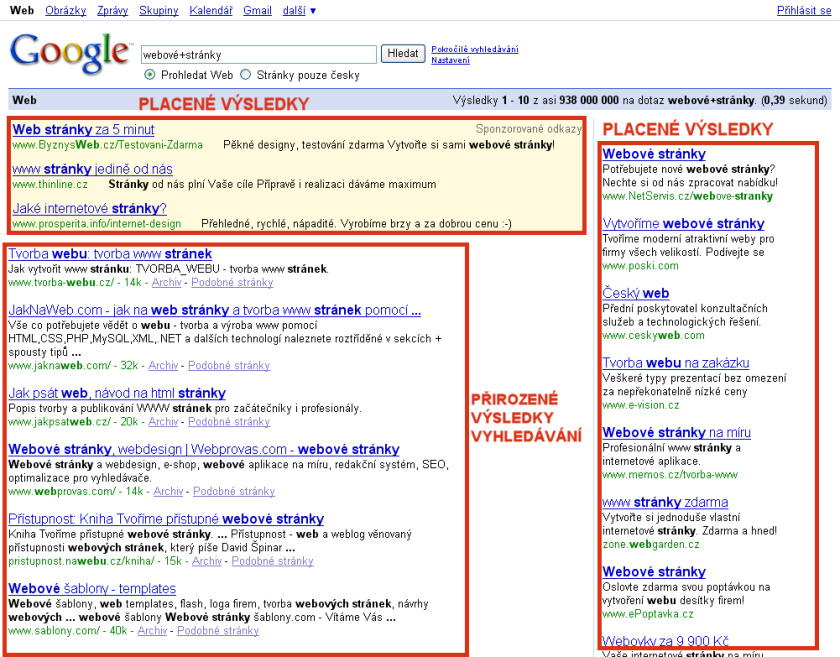Click Archiv link for jakpsatweb.cz result
840x657 pixels.
pos(163,422)
